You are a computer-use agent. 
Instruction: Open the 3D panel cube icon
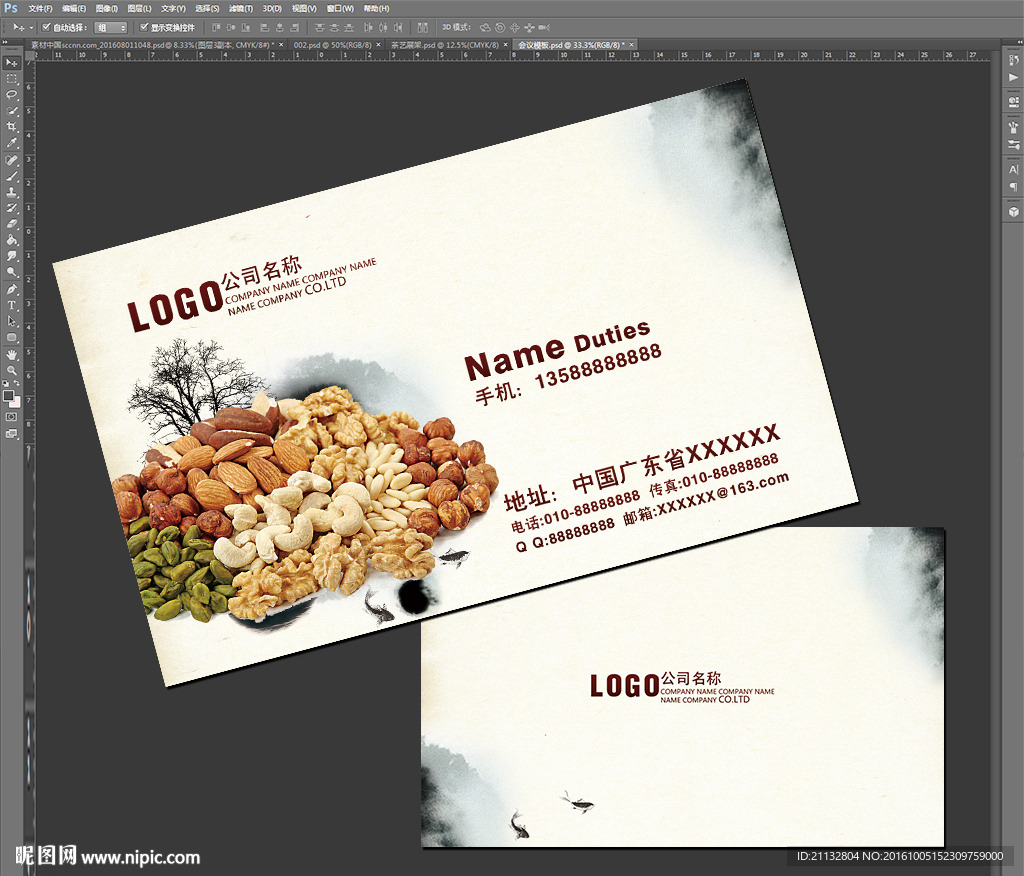click(1014, 212)
